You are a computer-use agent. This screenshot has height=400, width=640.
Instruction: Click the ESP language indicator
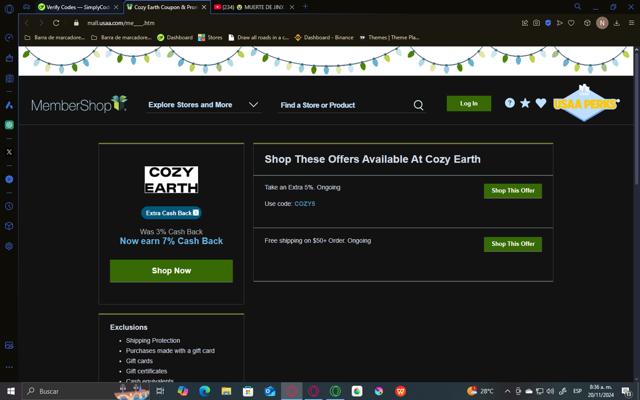[x=577, y=391]
